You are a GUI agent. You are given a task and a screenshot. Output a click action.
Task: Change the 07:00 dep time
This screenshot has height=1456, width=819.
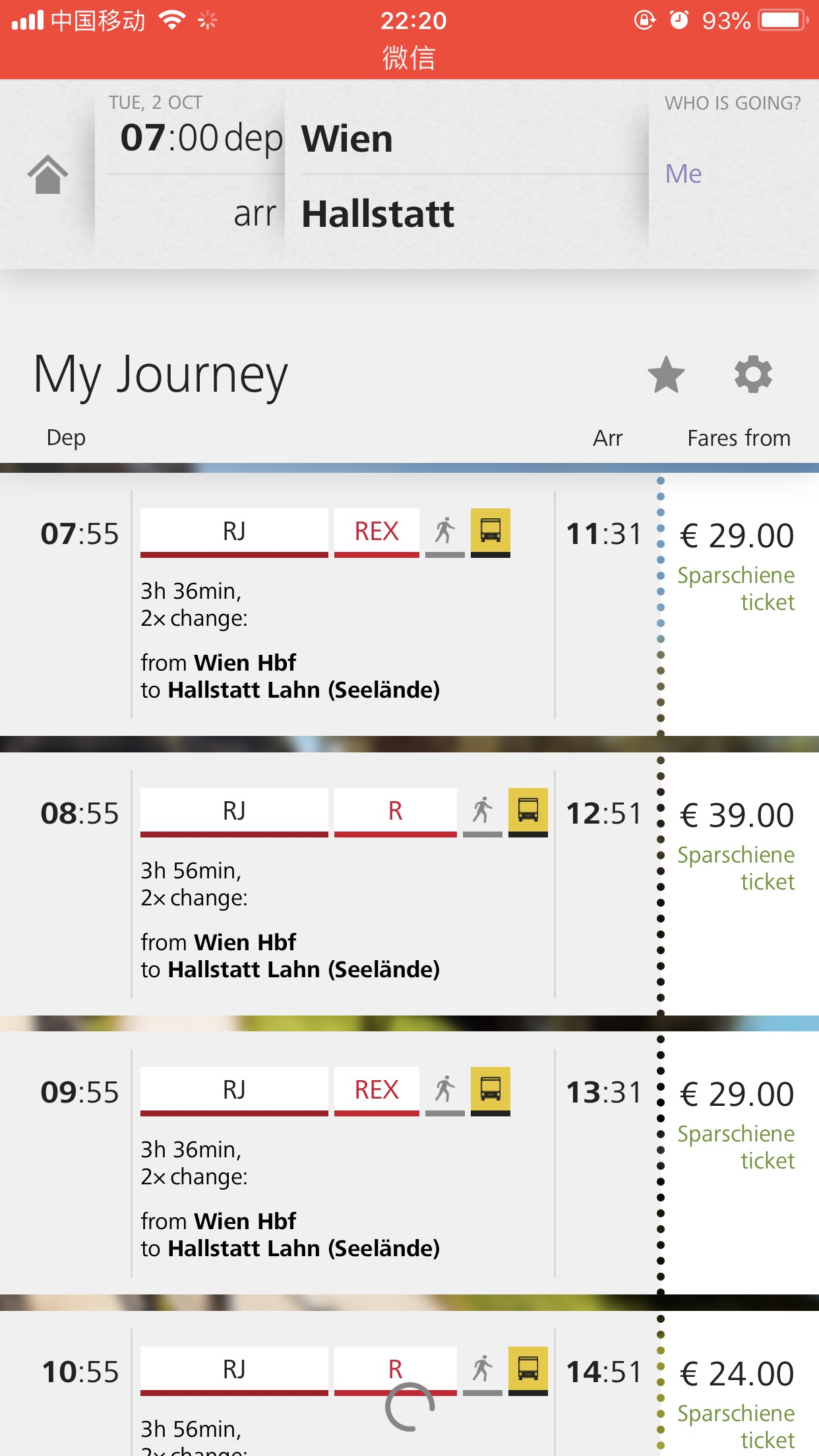201,138
